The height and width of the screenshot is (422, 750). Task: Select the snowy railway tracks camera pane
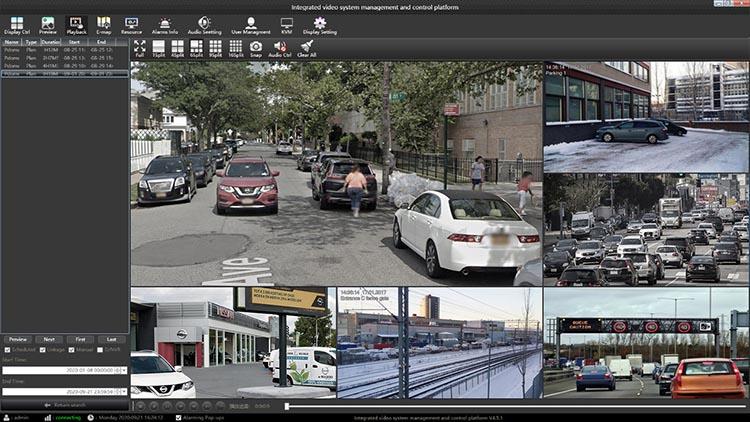[440, 343]
